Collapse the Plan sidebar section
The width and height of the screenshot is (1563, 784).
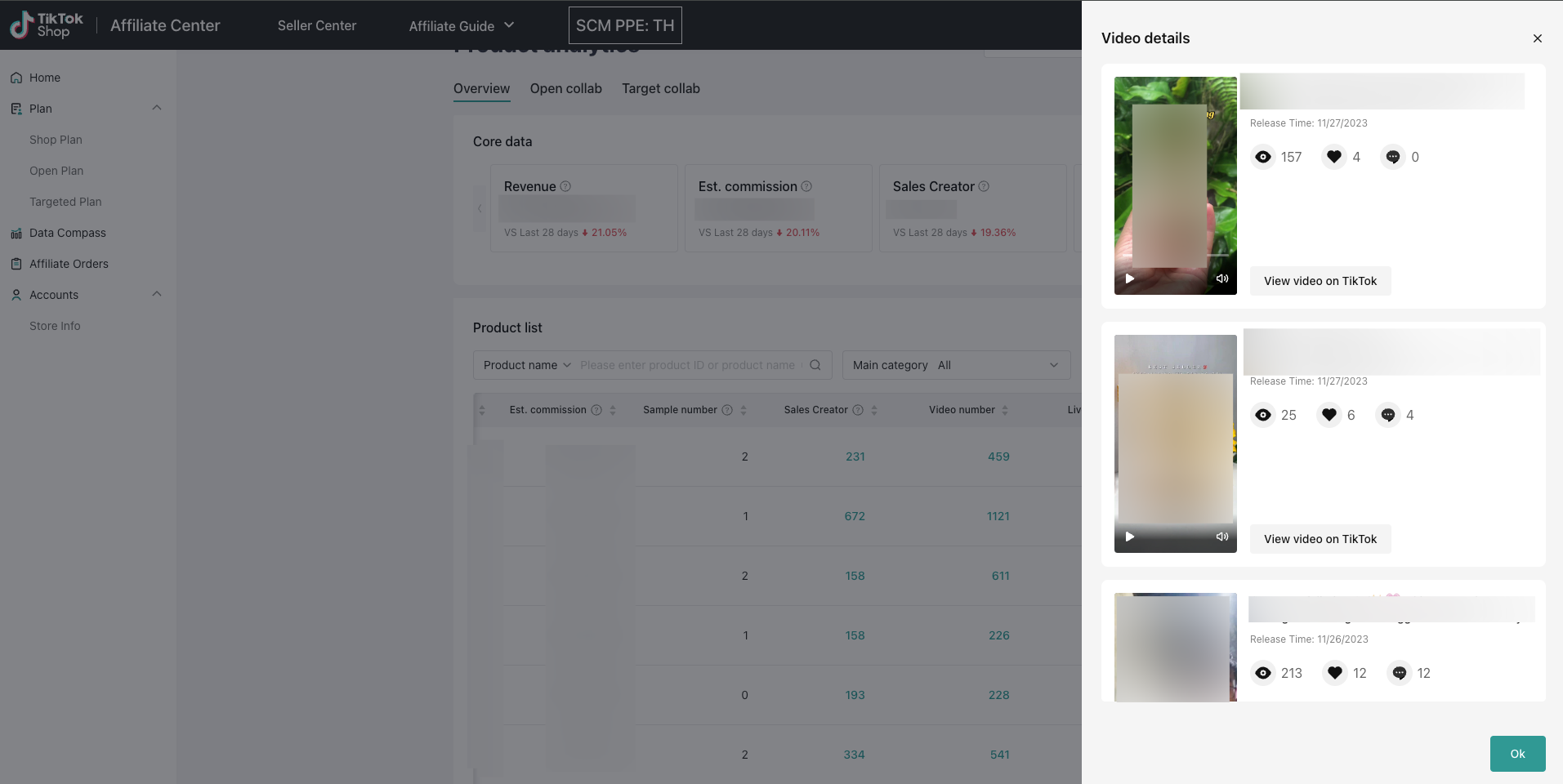click(x=156, y=108)
